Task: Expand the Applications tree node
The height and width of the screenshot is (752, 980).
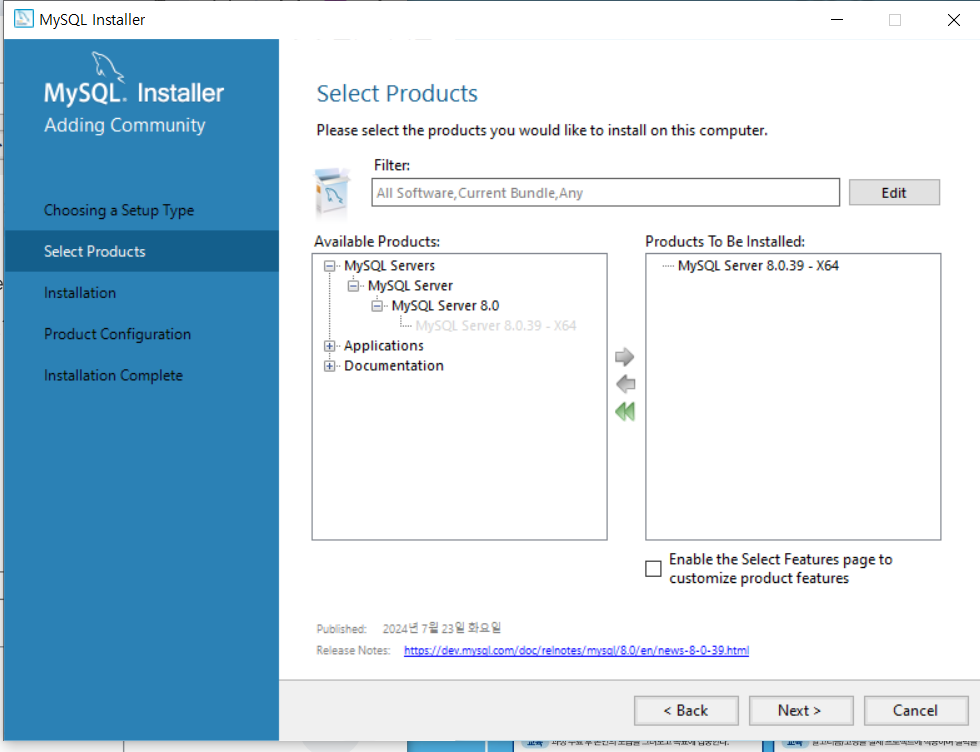Action: tap(329, 346)
